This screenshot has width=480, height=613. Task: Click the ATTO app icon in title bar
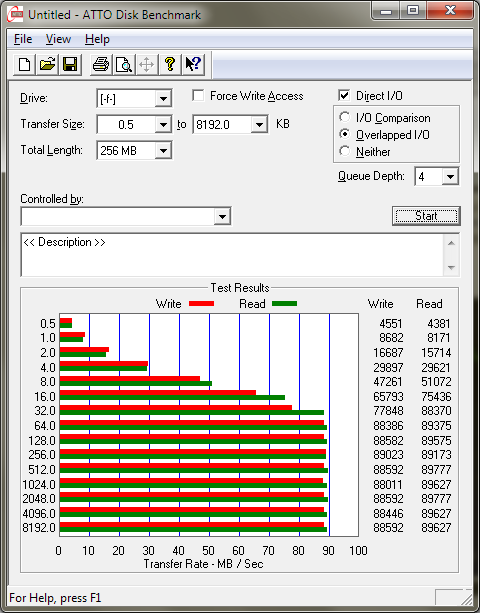point(15,15)
